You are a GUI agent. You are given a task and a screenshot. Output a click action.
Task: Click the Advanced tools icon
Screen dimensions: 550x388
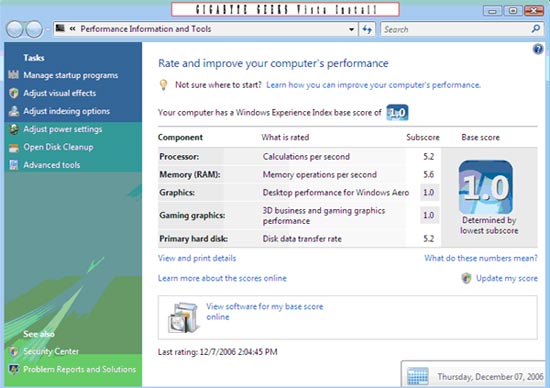pyautogui.click(x=13, y=165)
